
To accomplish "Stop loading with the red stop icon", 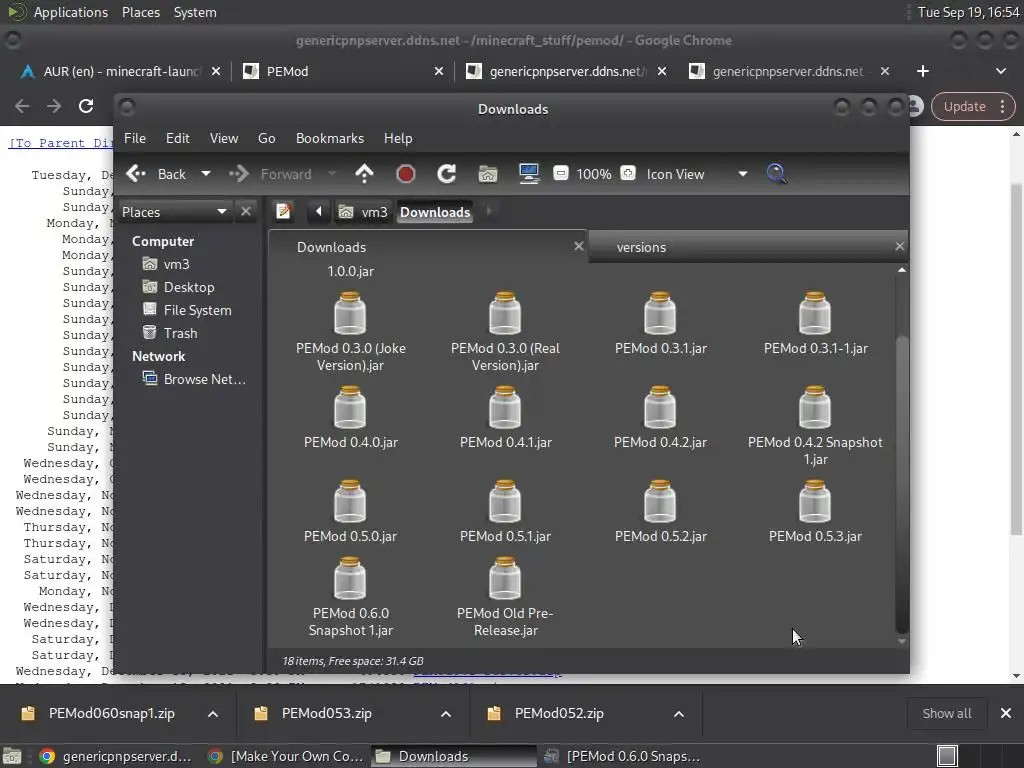I will (406, 174).
